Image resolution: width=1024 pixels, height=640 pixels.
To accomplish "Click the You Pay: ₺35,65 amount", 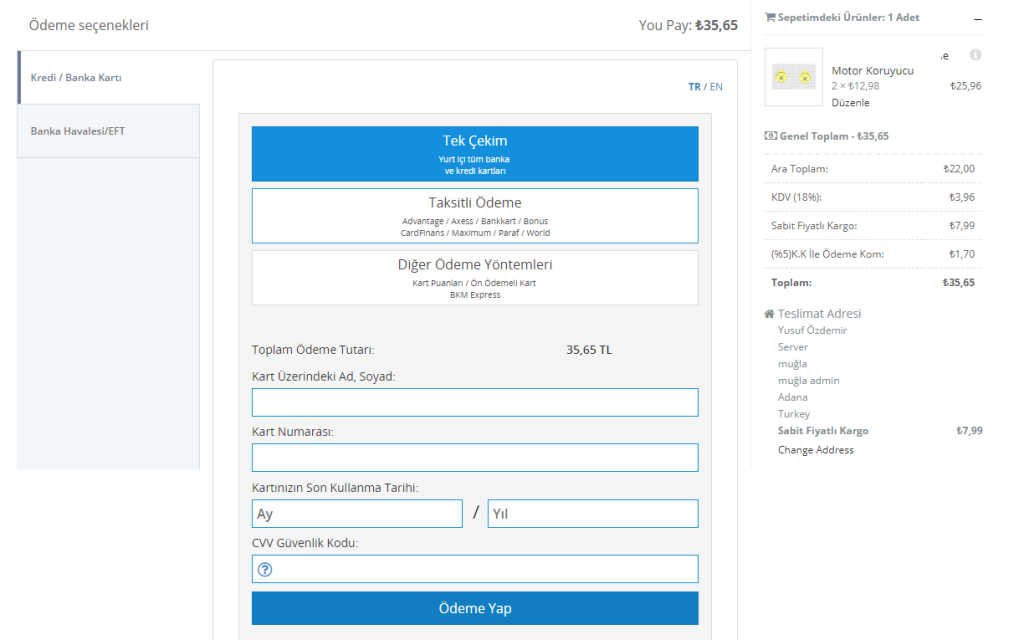I will [x=688, y=25].
